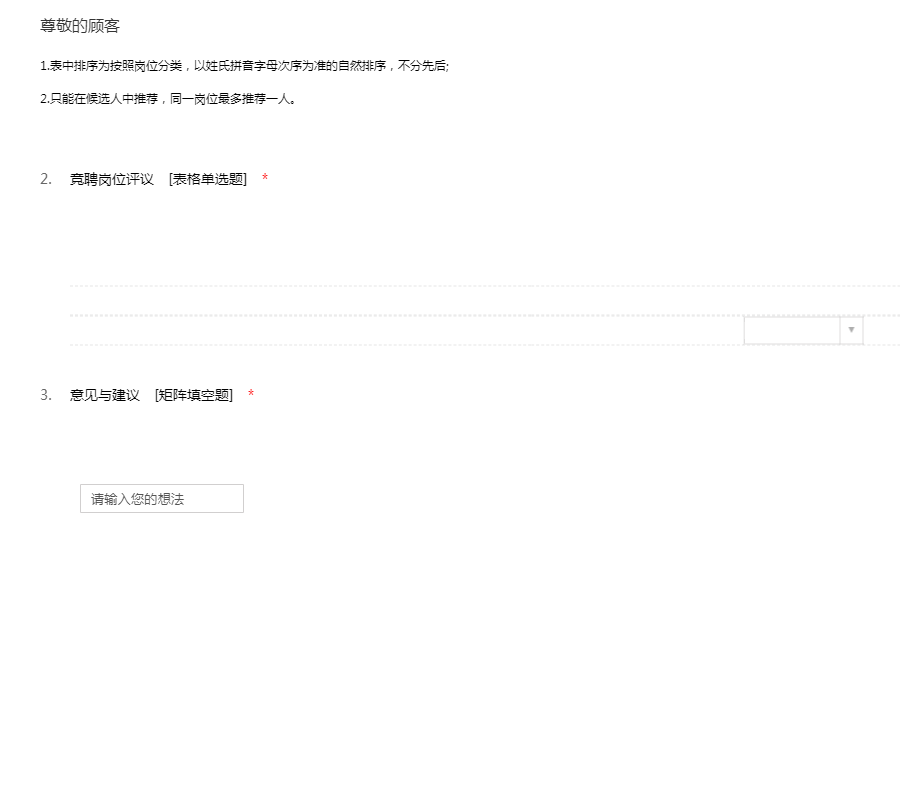This screenshot has width=900, height=800.
Task: Click instruction line starting with 2.只能在候选人中推荐
Action: pyautogui.click(x=168, y=99)
